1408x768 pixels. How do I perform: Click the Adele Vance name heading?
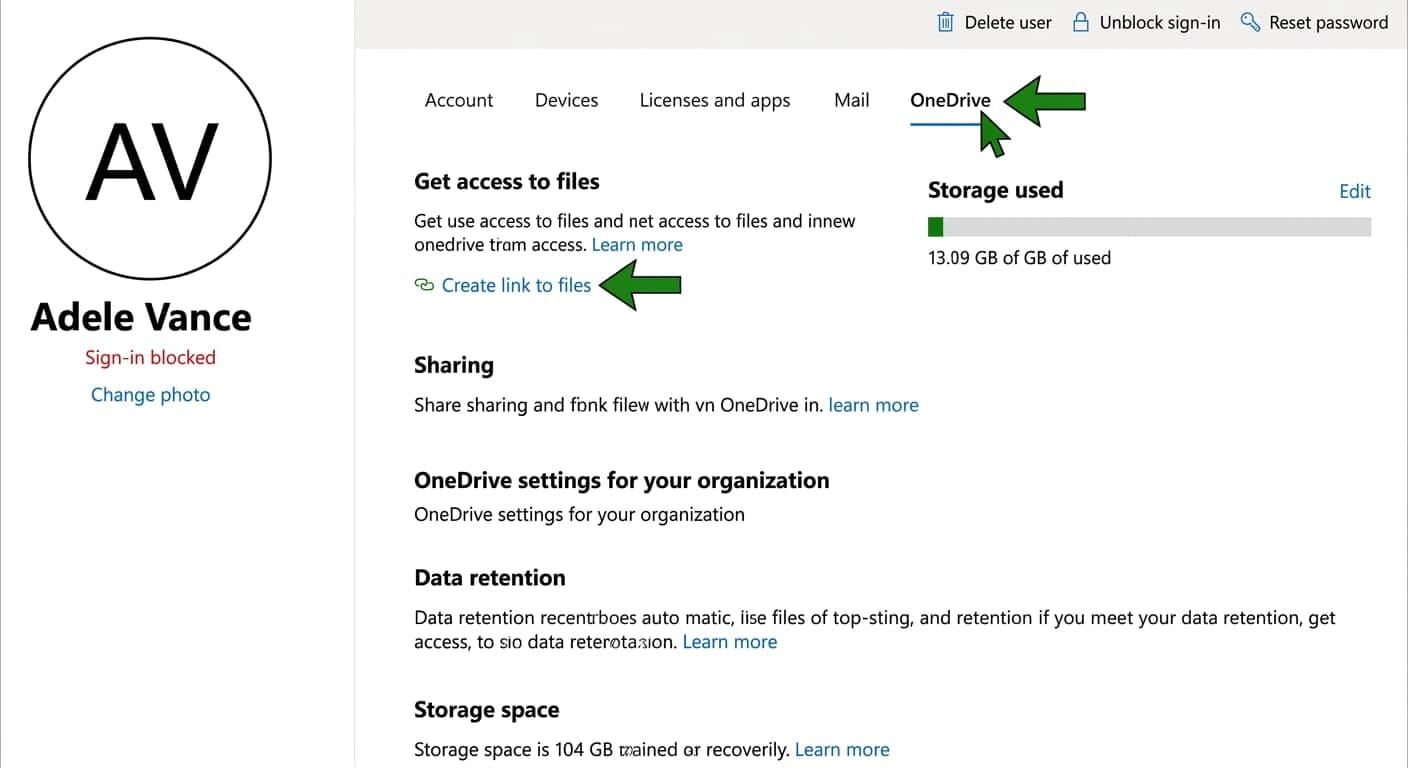[141, 317]
